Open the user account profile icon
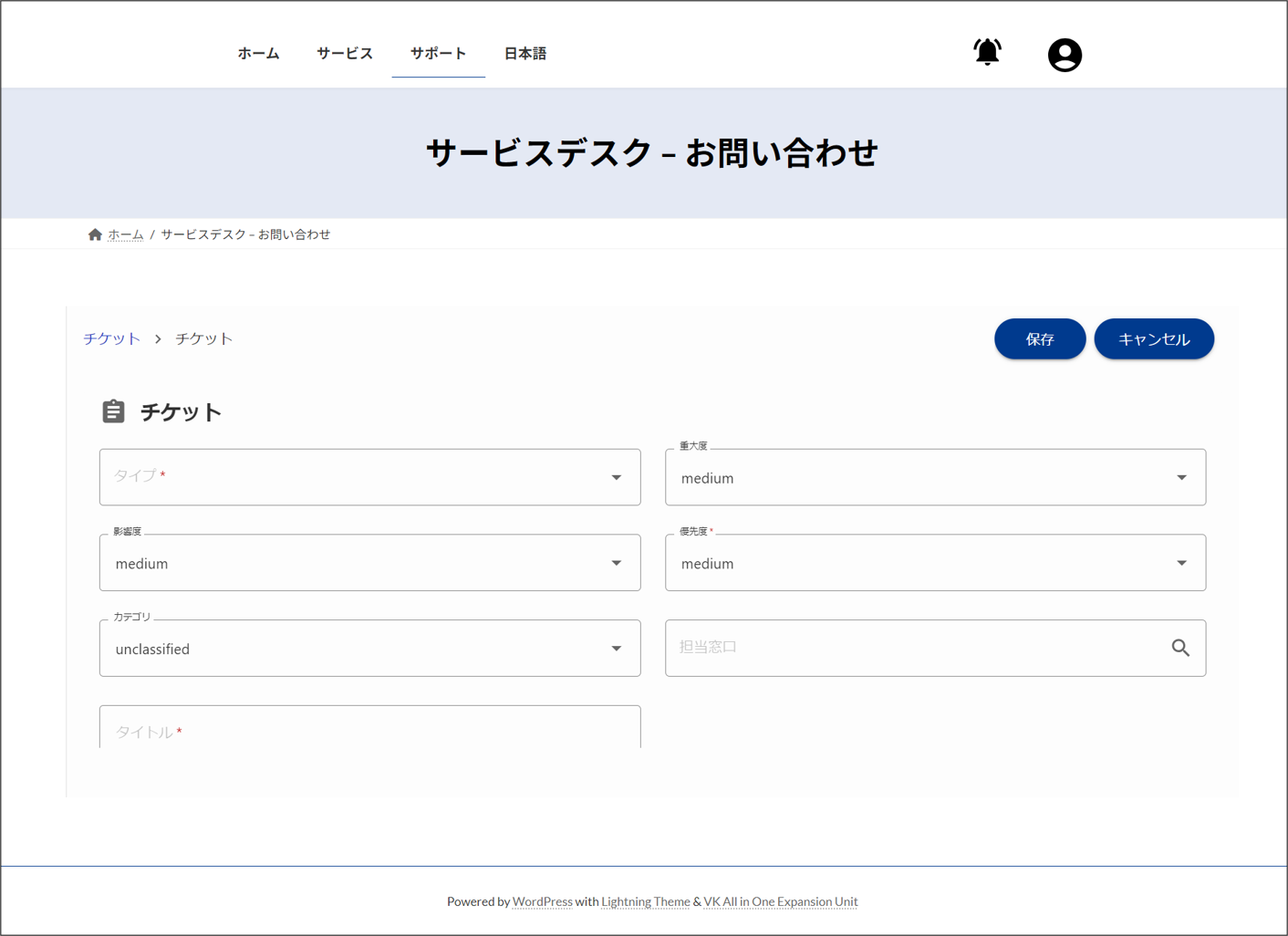 click(x=1065, y=55)
